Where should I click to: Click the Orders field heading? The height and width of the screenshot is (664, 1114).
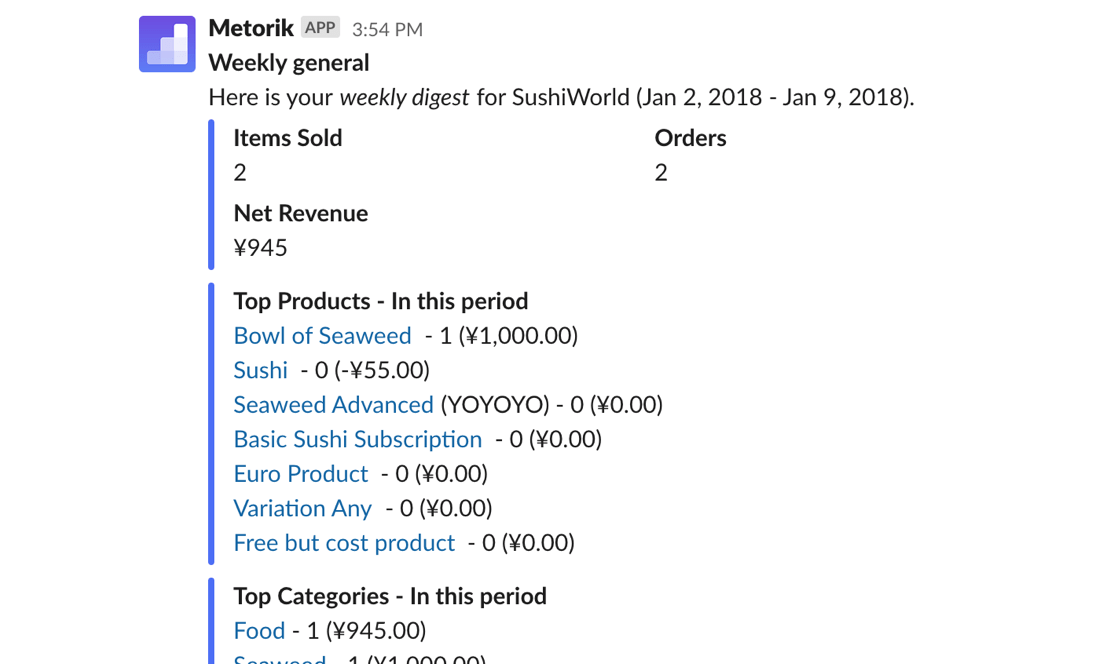690,138
